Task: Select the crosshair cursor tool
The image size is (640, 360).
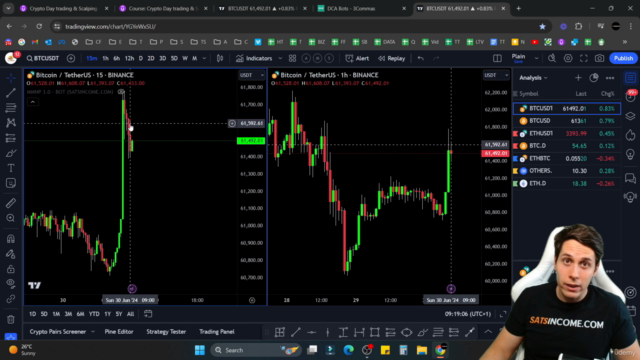Action: click(x=11, y=78)
